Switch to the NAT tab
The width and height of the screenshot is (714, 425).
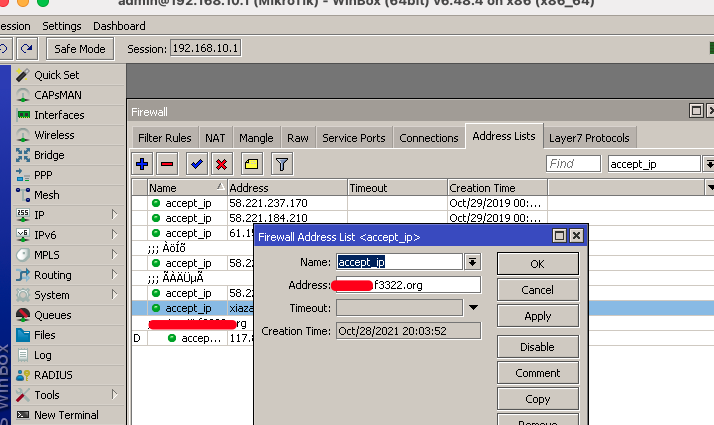[x=215, y=138]
